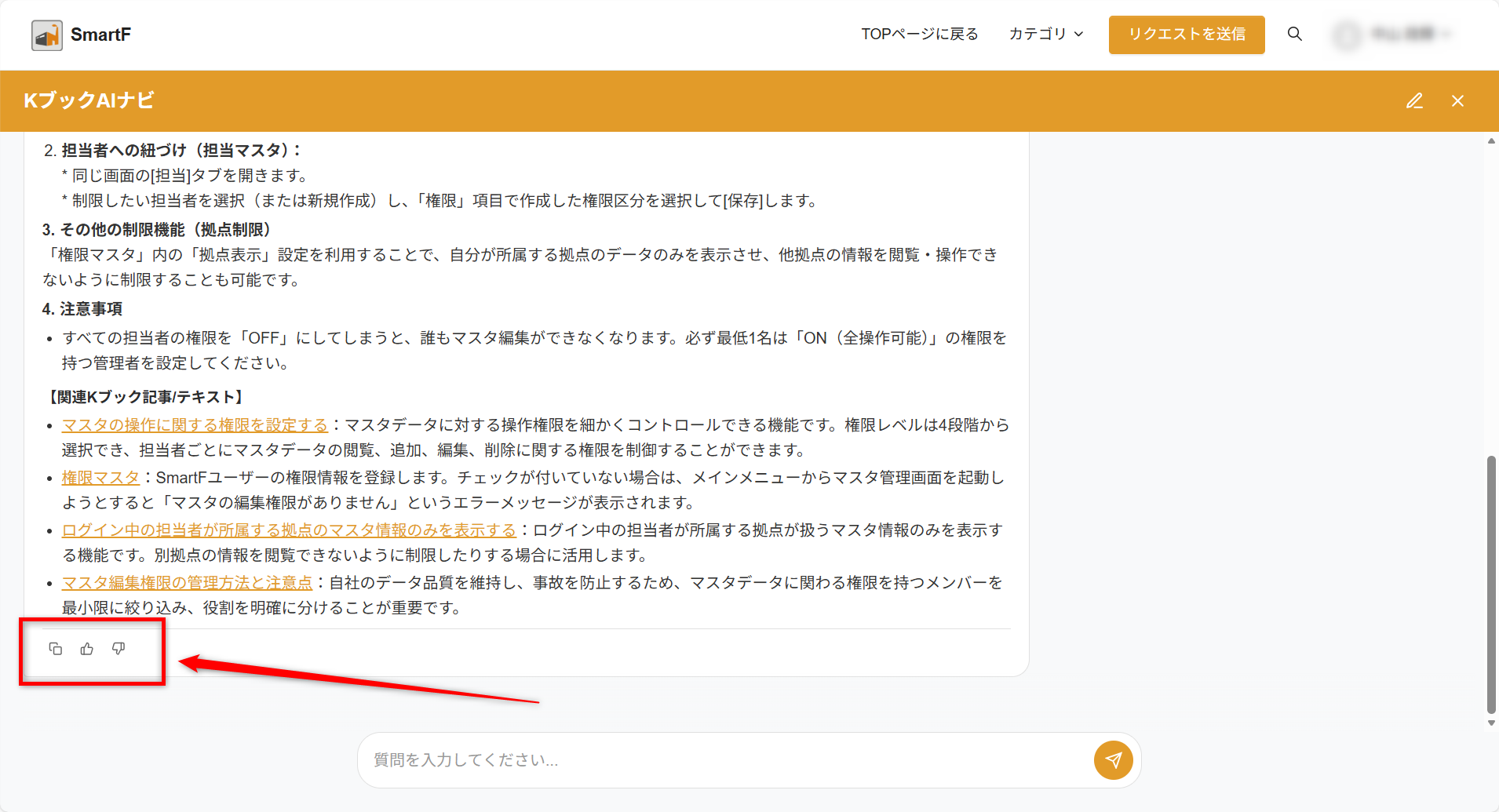Open マスタの操作に関する権限を設定する article link
This screenshot has height=812, width=1499.
point(195,425)
